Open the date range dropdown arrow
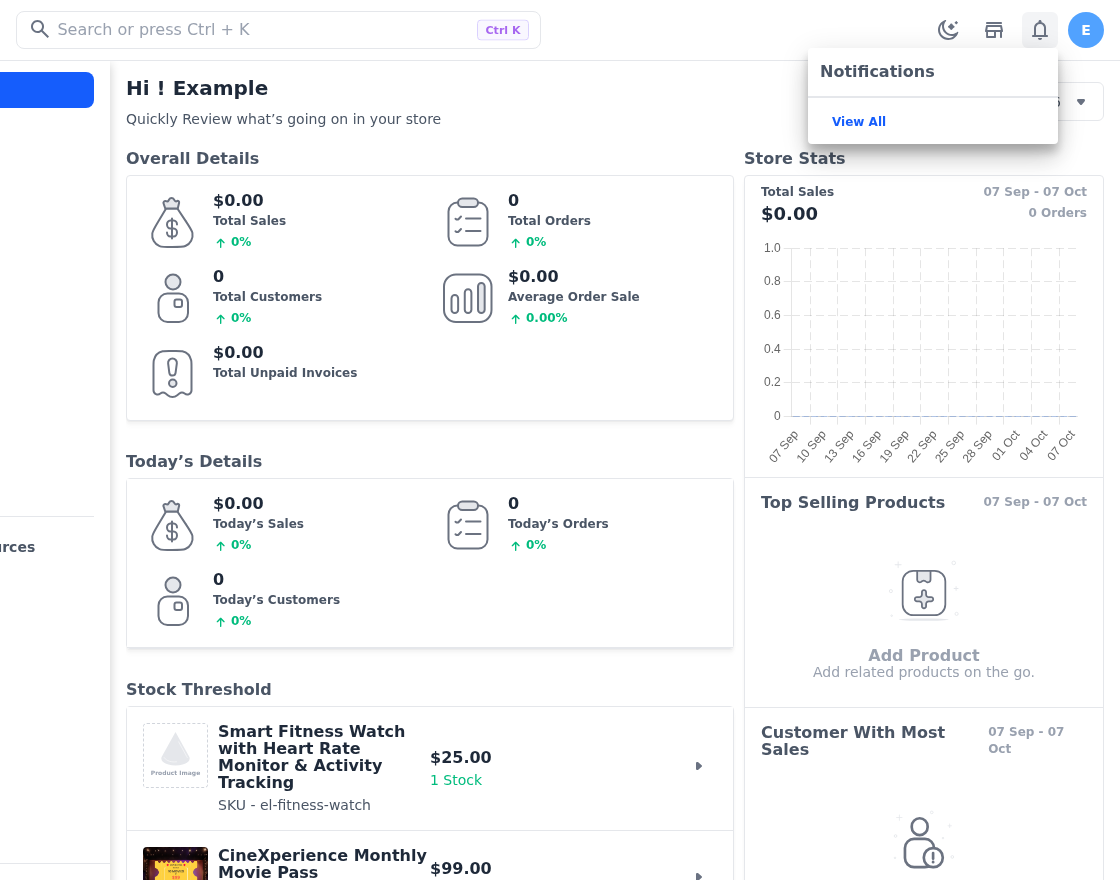Screen dimensions: 1120x880 coord(1081,101)
